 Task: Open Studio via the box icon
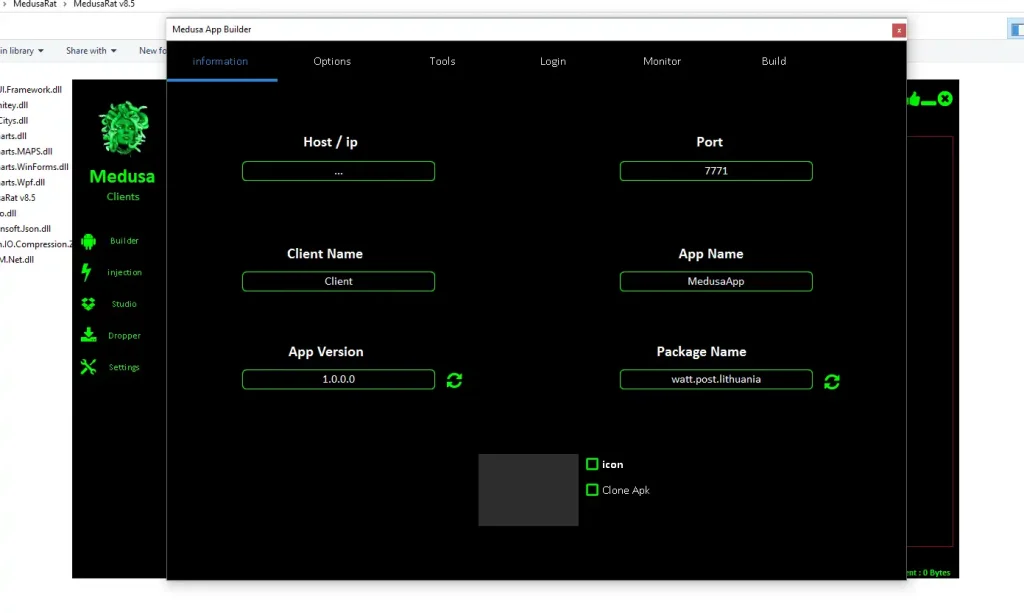point(88,304)
